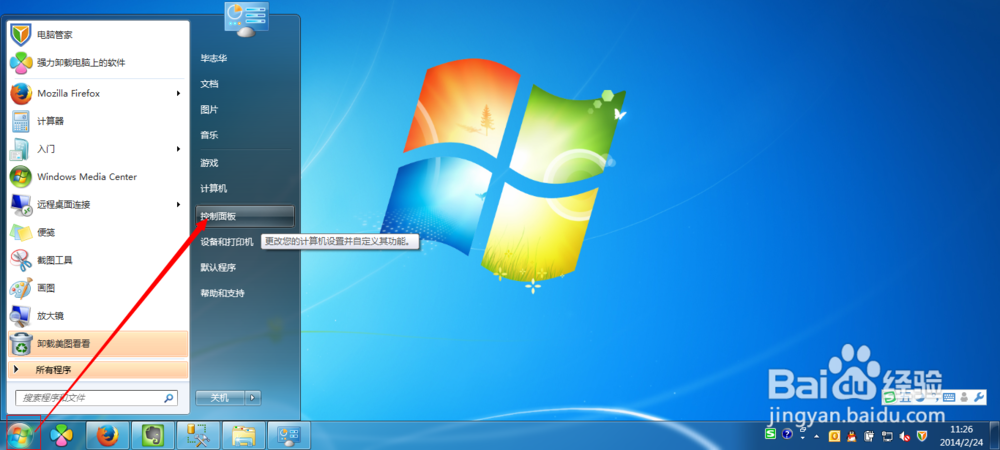Select 卸载美图看看 recycle bin entry

pyautogui.click(x=98, y=344)
